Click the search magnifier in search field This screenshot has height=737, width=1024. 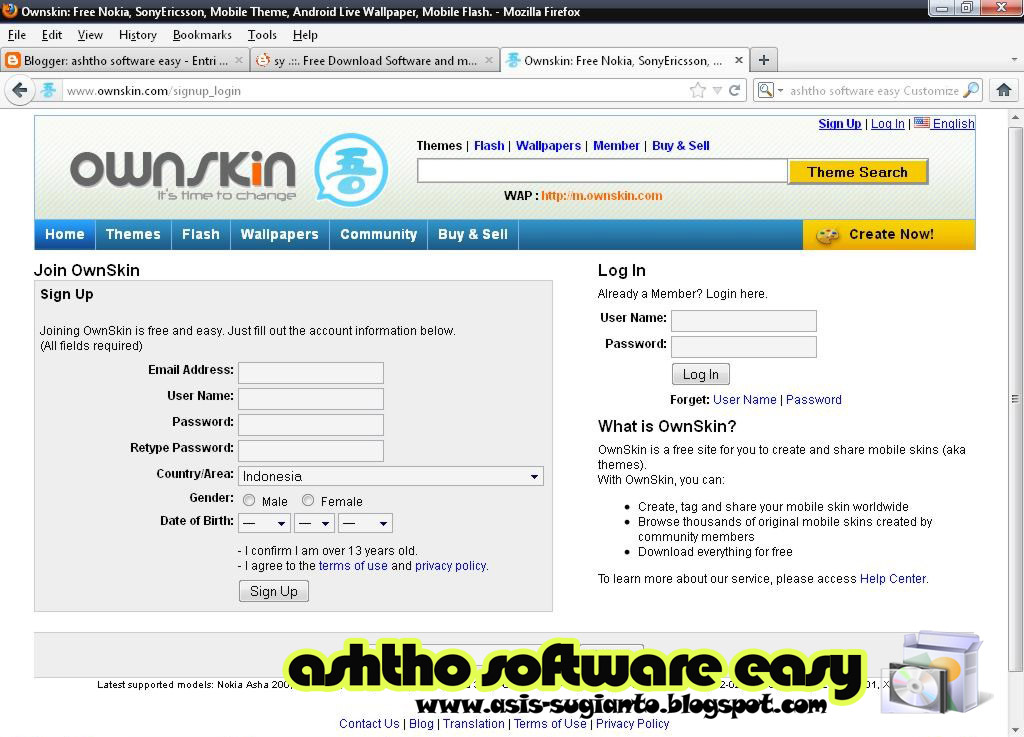pos(968,90)
